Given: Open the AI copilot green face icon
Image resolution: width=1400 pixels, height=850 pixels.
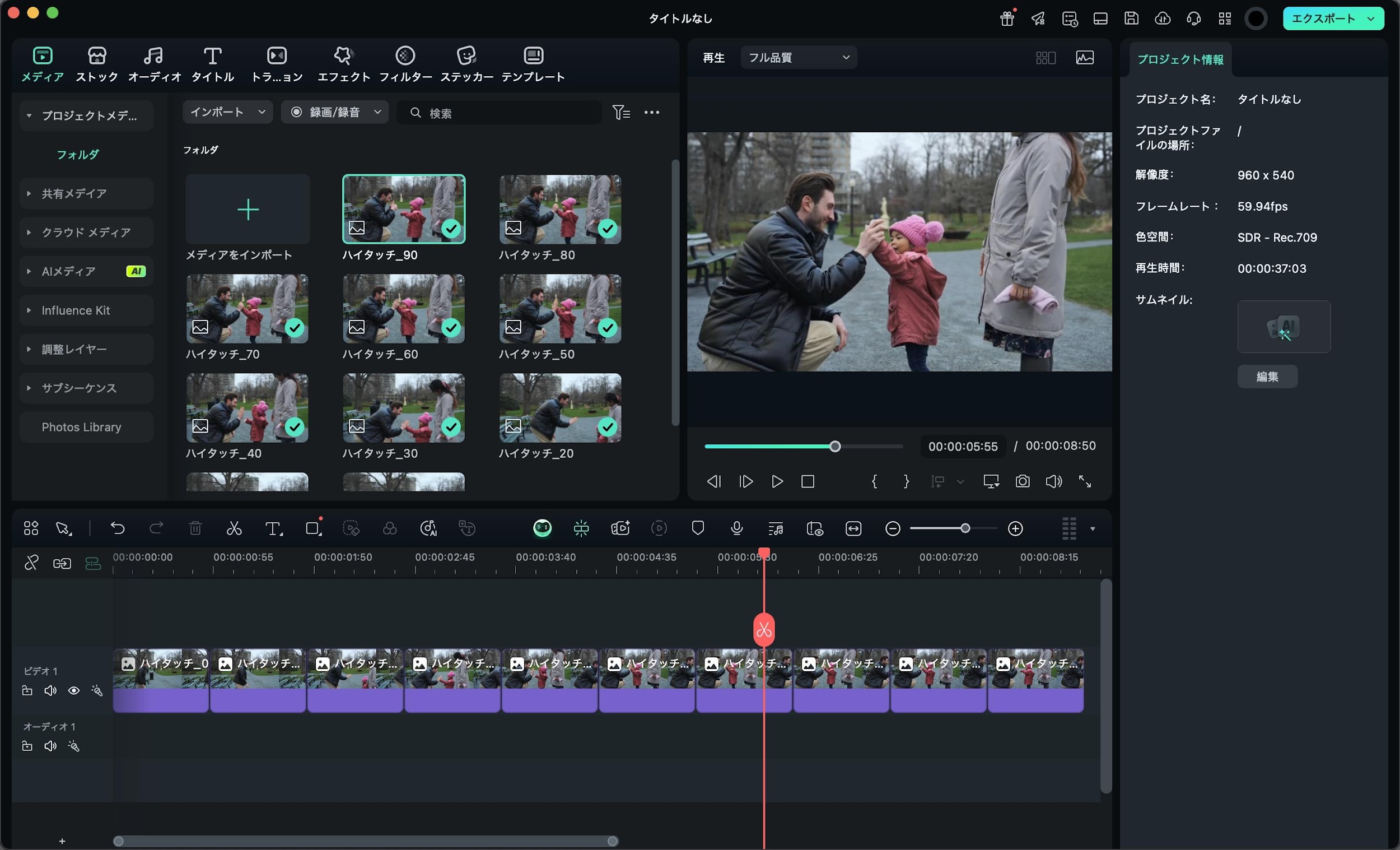Looking at the screenshot, I should (542, 528).
